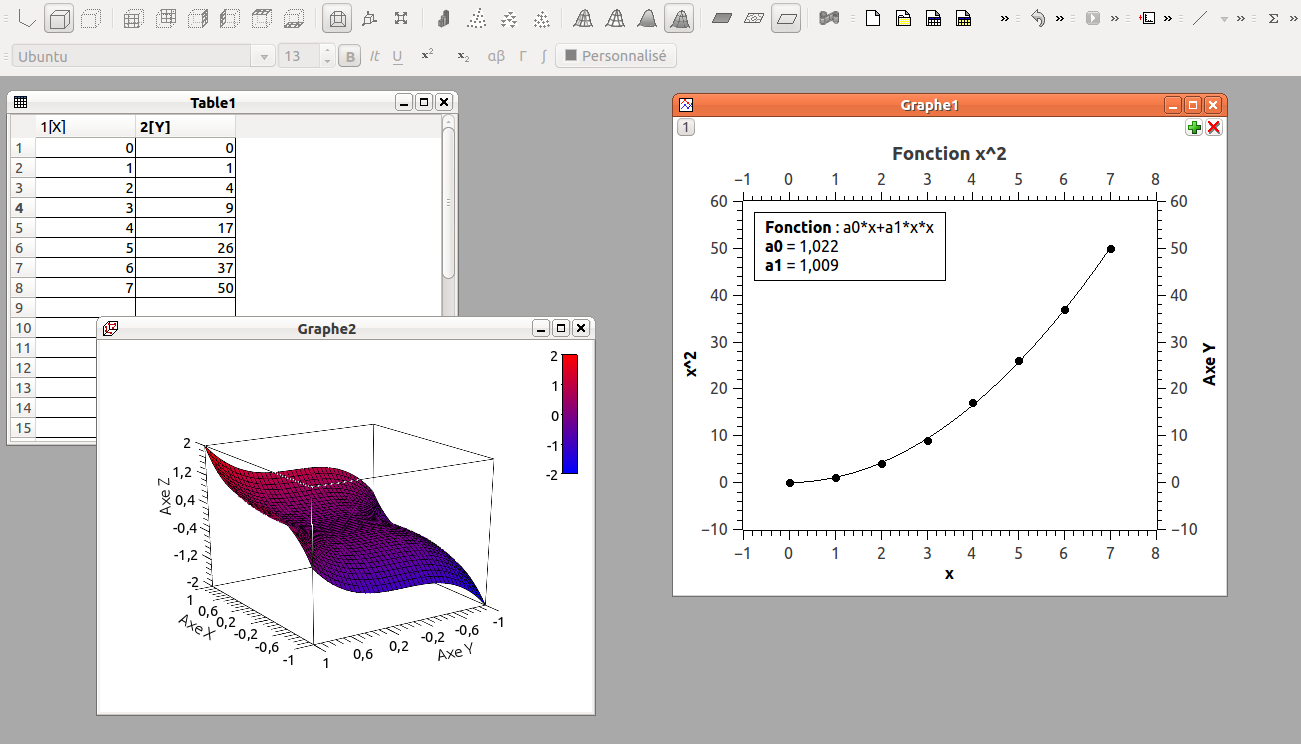
Task: Toggle the floor grid icon
Action: point(294,18)
